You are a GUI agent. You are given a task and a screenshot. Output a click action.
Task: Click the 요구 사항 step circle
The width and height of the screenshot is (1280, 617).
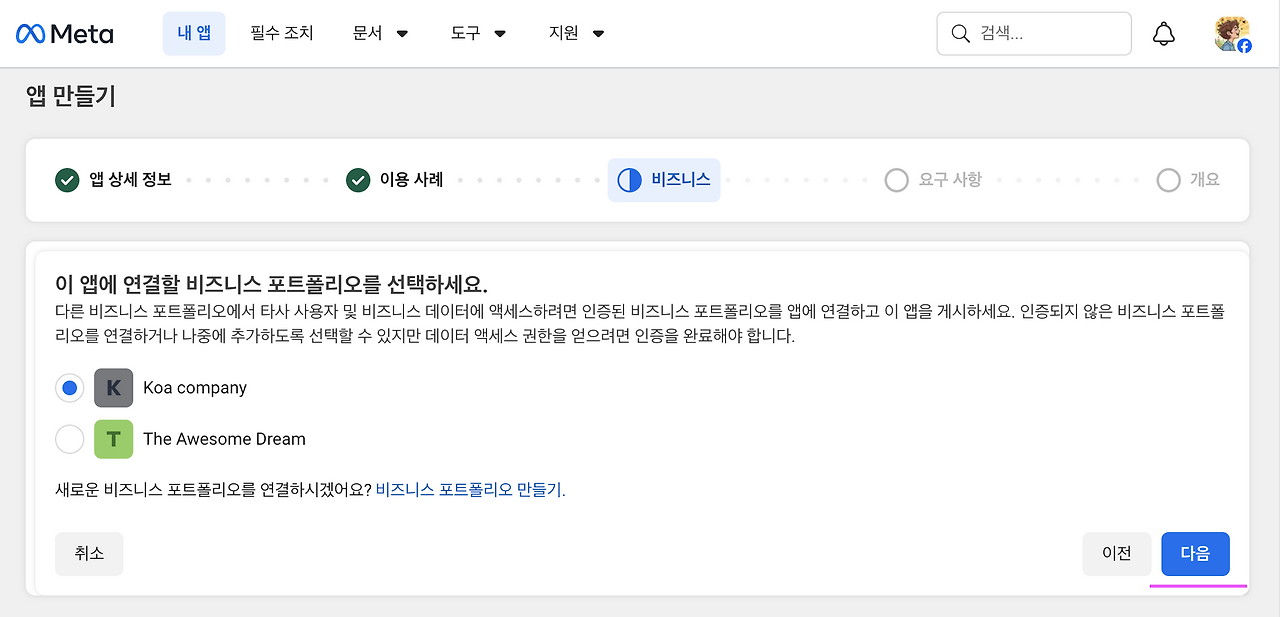(x=896, y=180)
